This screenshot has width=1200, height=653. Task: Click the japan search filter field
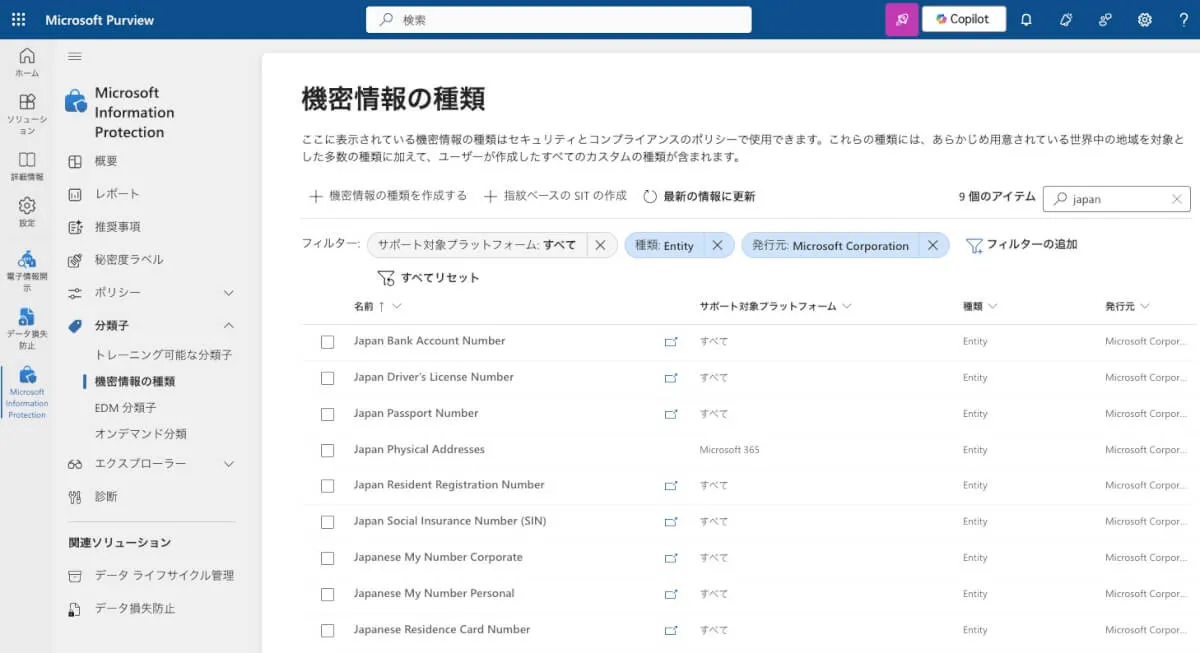coord(1115,199)
